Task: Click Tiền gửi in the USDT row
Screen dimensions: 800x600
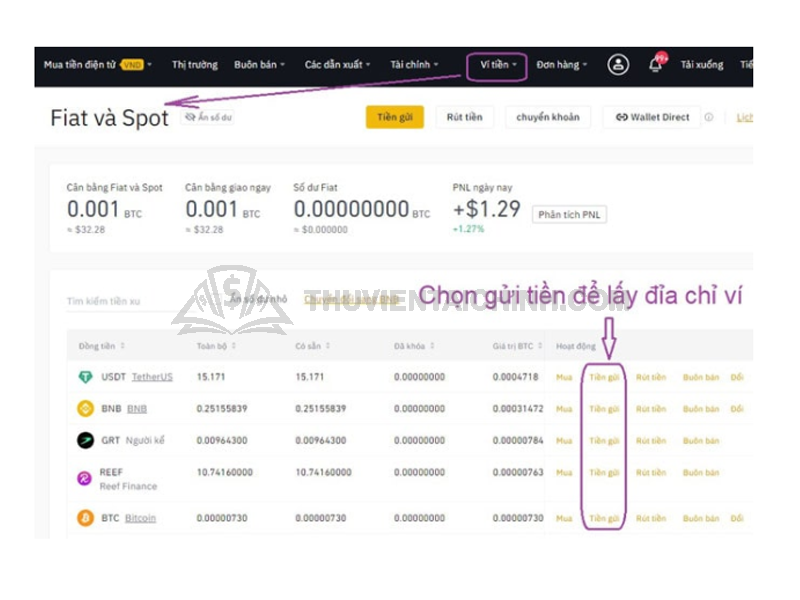Action: point(604,377)
